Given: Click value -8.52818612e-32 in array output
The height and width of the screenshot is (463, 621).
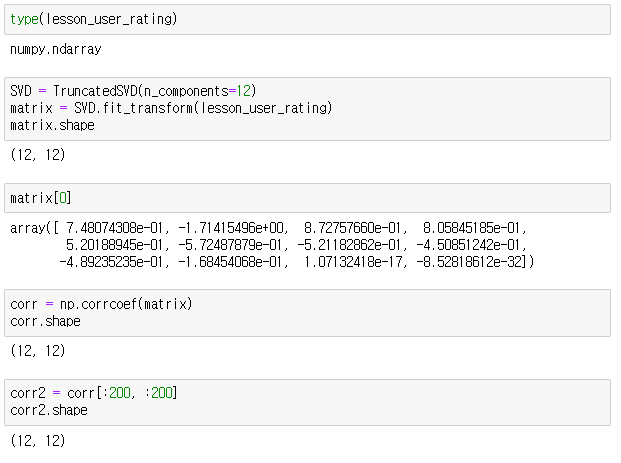Looking at the screenshot, I should tap(471, 262).
